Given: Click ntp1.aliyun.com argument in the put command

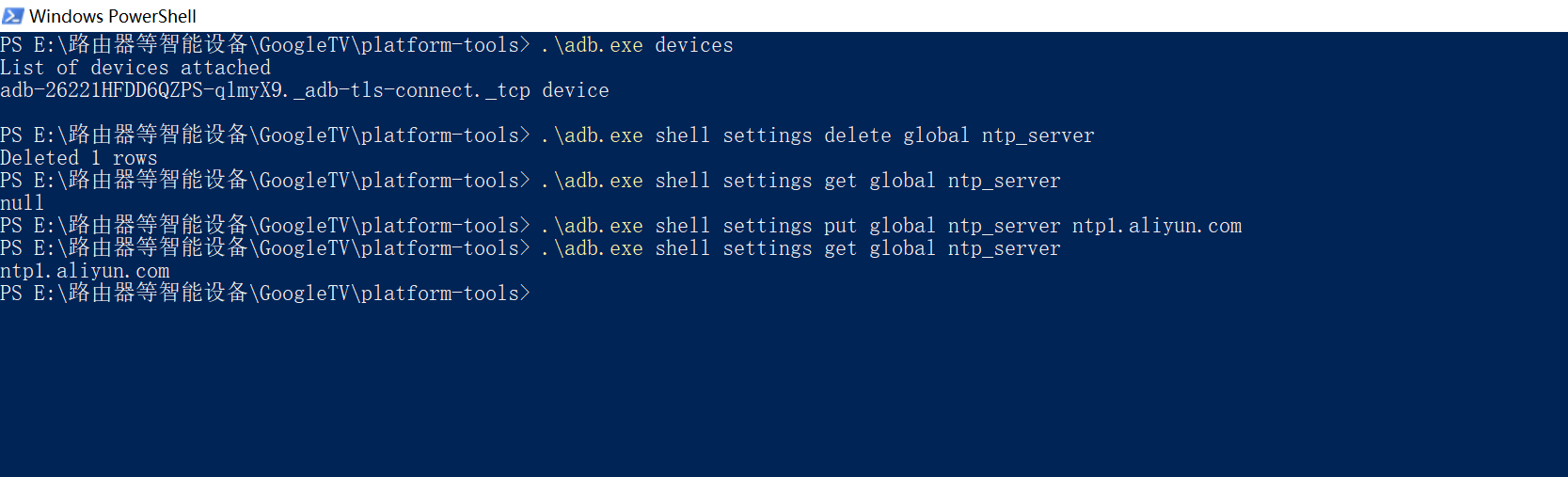Looking at the screenshot, I should (1157, 226).
